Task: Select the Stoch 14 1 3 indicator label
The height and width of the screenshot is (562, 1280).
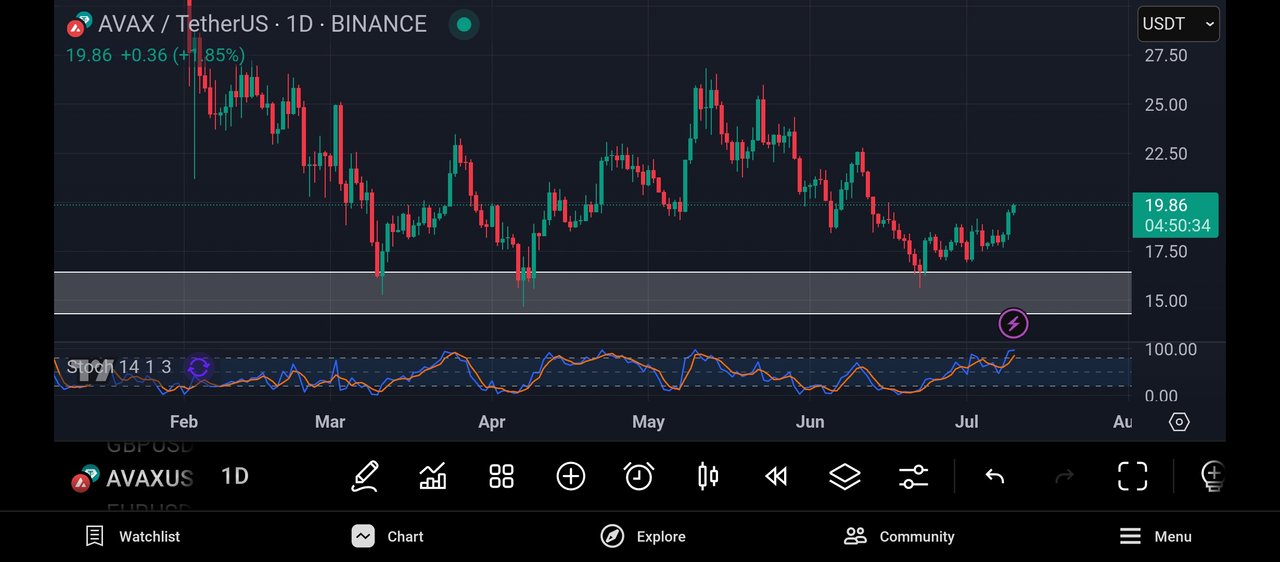Action: pyautogui.click(x=119, y=367)
